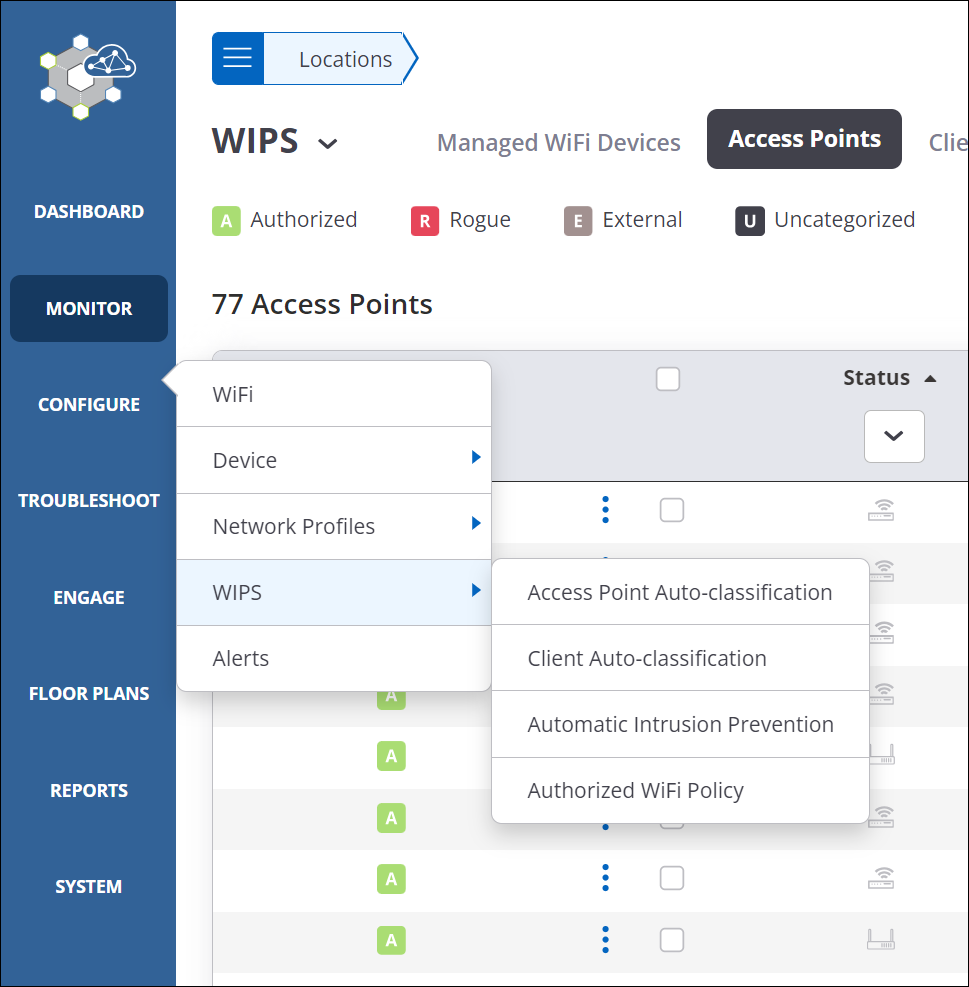The image size is (969, 987).
Task: Toggle the select-all checkbox in the table header
Action: pos(668,379)
